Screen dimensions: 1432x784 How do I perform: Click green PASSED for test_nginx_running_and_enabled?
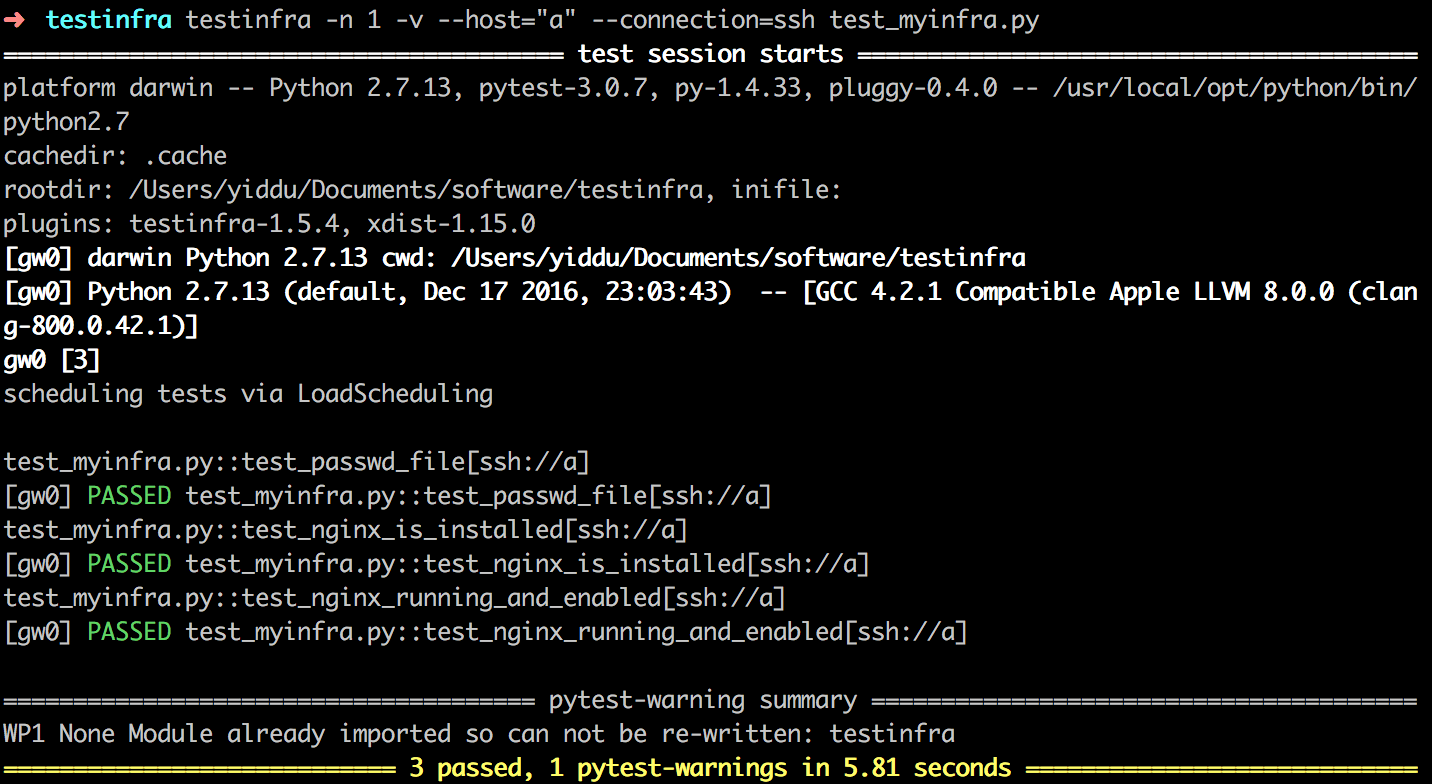point(129,632)
